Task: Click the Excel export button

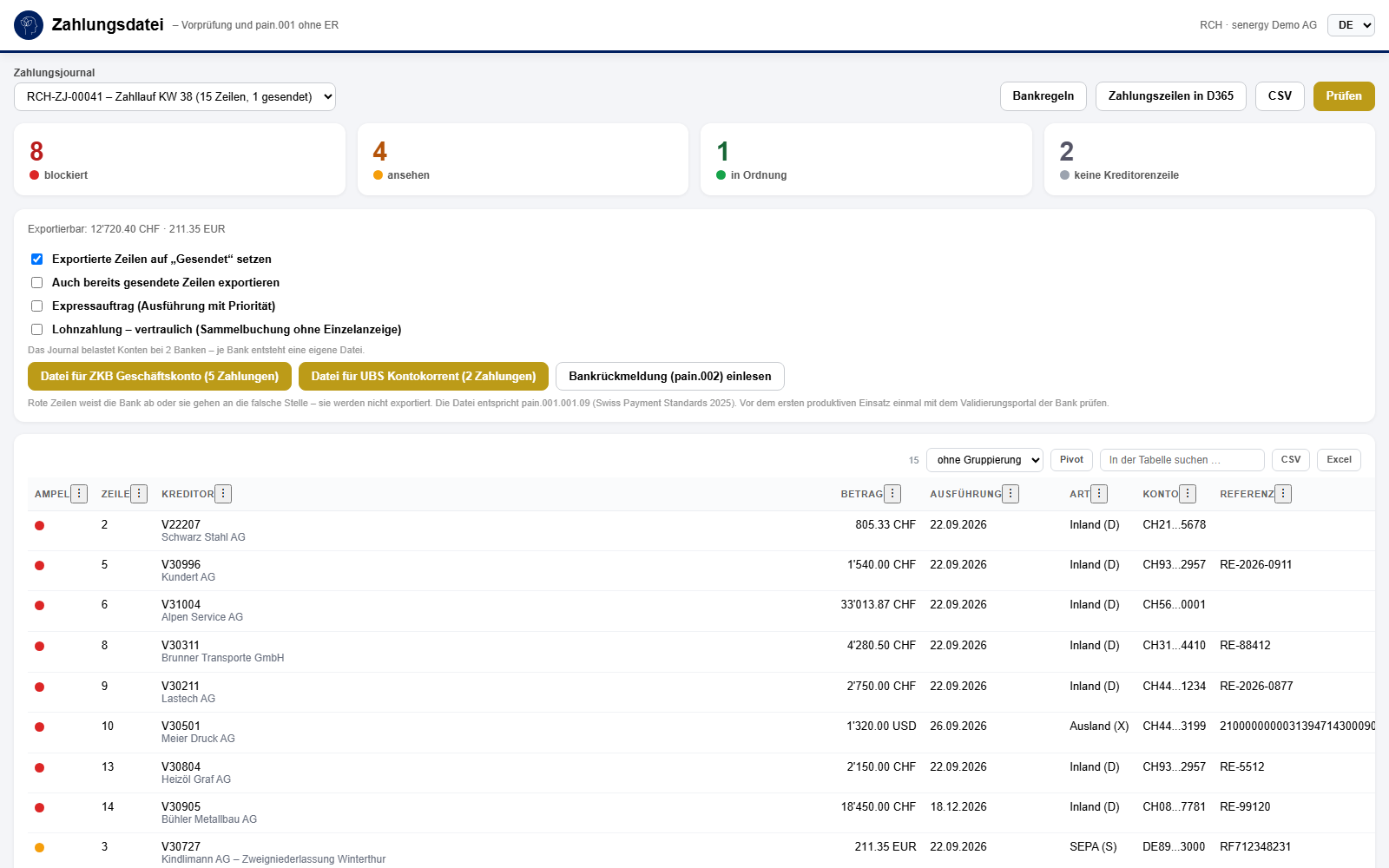Action: pyautogui.click(x=1339, y=460)
